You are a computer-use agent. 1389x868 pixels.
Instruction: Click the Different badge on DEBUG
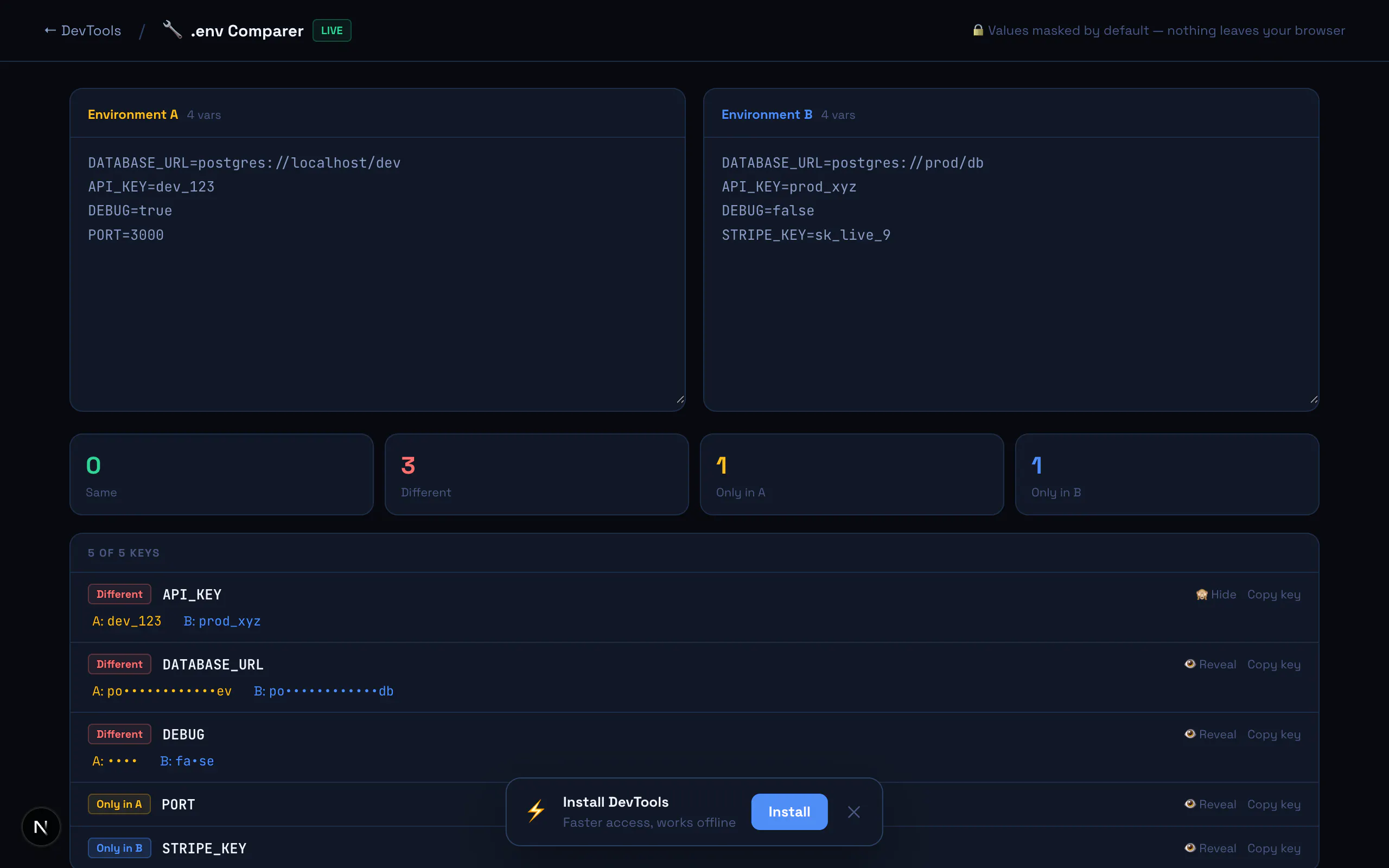[119, 734]
